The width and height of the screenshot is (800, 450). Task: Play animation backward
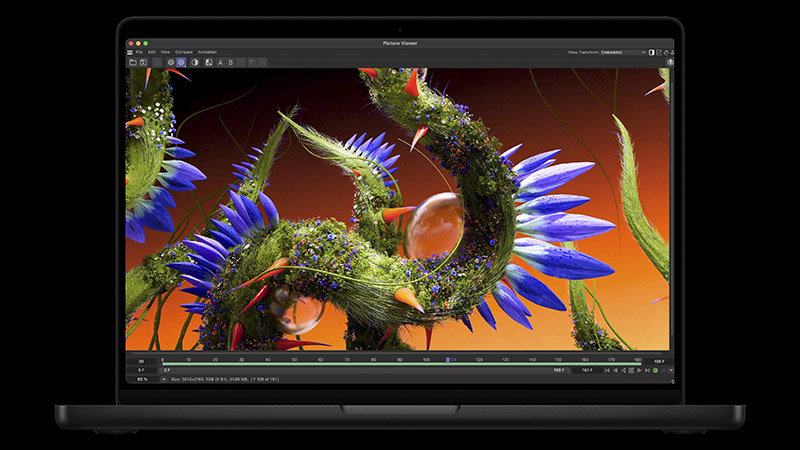coord(623,370)
